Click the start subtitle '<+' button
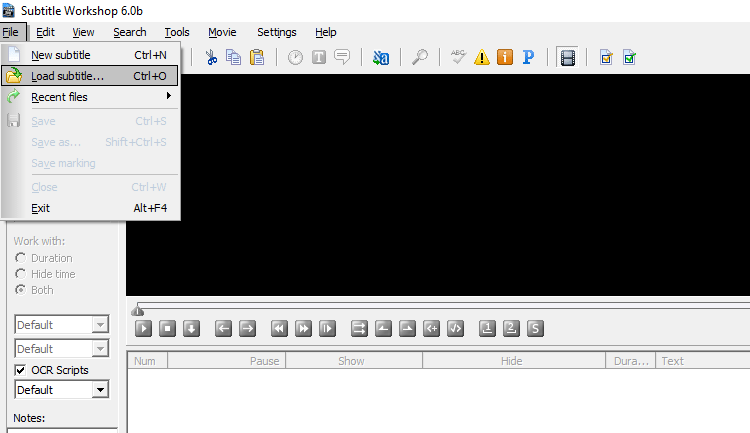750x433 pixels. [x=431, y=329]
